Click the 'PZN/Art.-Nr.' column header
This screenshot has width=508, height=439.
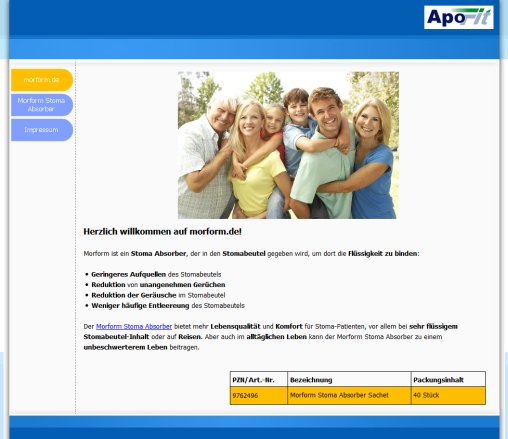259,379
